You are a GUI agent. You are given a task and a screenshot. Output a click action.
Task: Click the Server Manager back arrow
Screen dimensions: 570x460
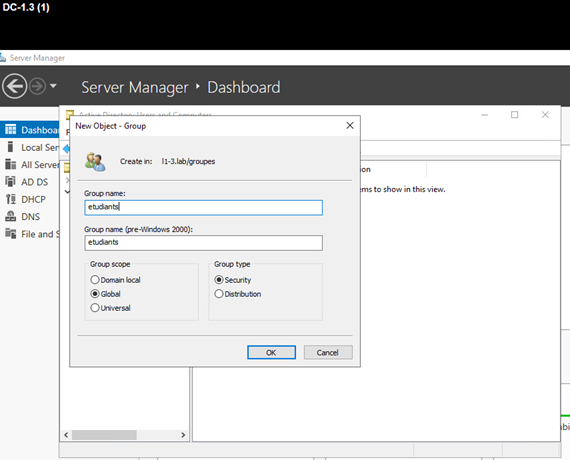[15, 86]
